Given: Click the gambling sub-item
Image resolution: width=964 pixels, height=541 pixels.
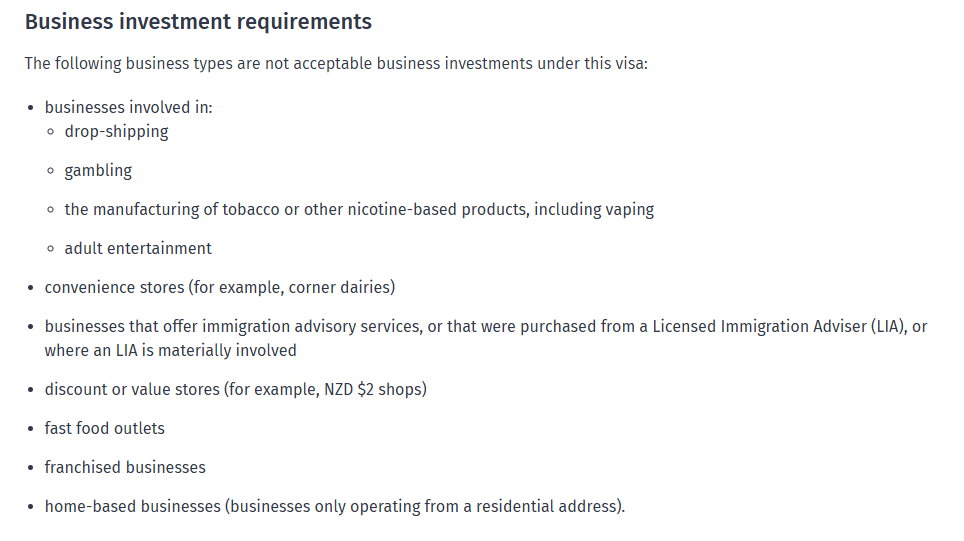Looking at the screenshot, I should point(98,171).
